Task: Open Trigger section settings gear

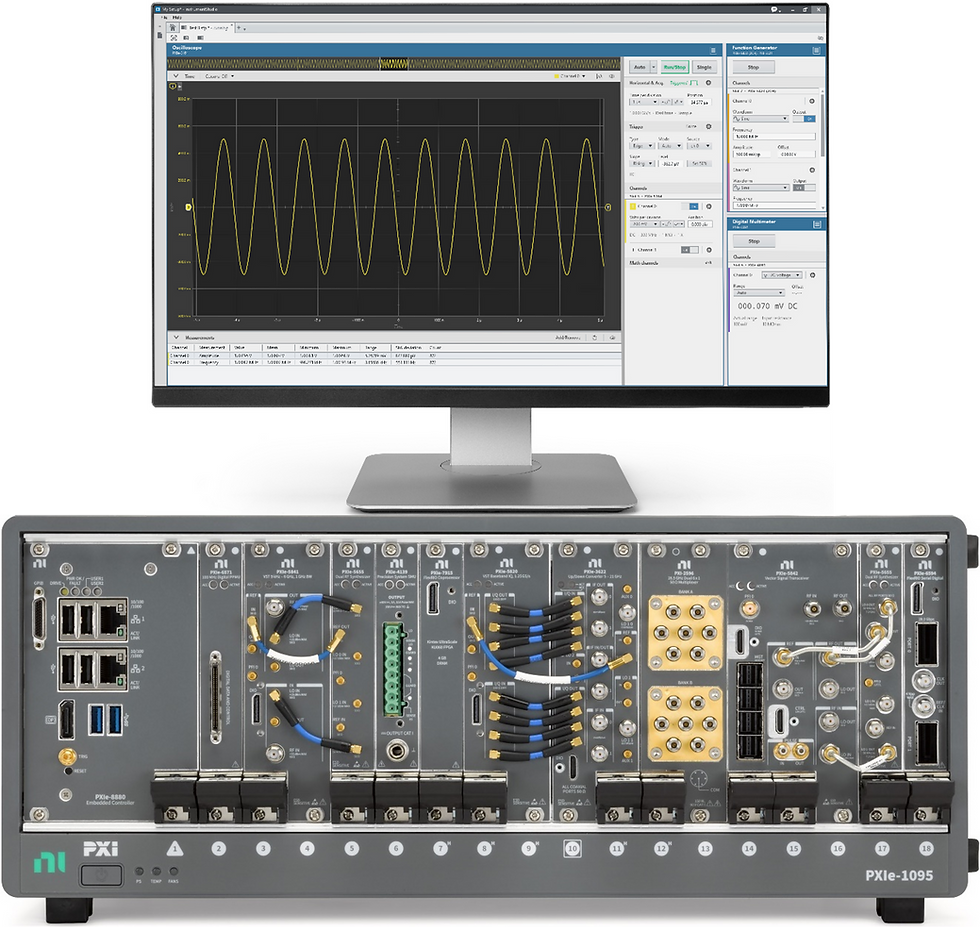Action: click(x=709, y=126)
